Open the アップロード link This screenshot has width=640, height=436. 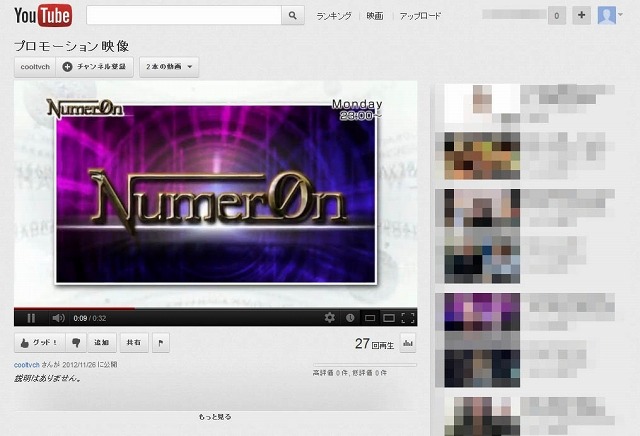(x=420, y=16)
